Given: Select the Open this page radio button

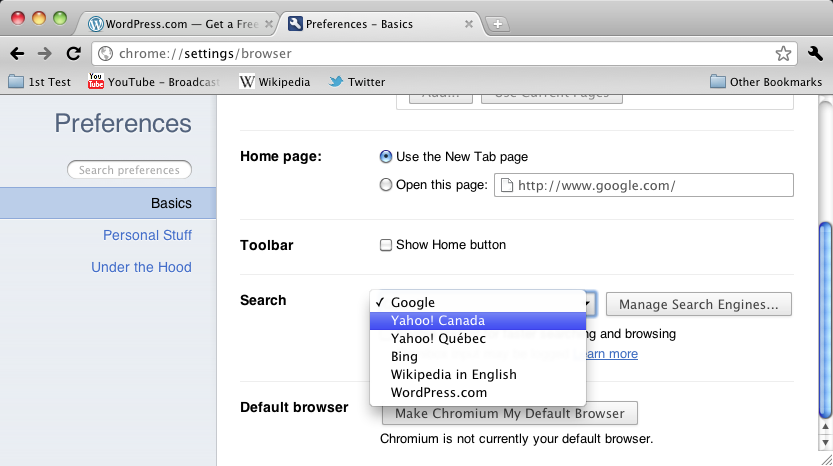Looking at the screenshot, I should pos(386,185).
